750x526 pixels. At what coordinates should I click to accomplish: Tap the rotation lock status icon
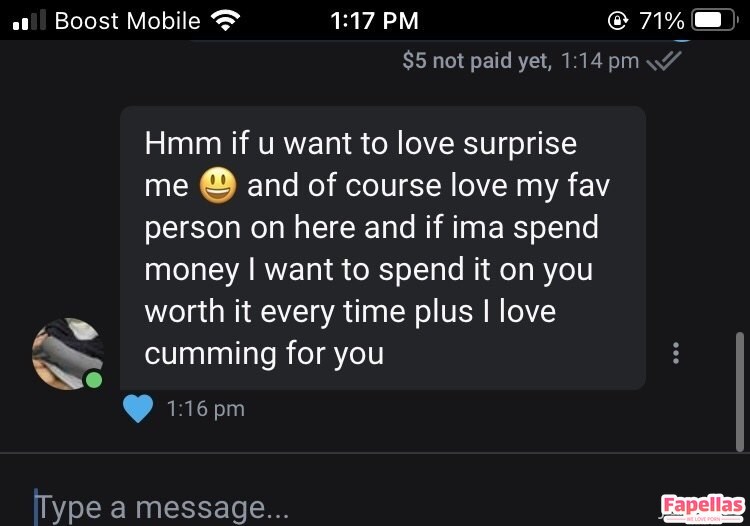(618, 21)
